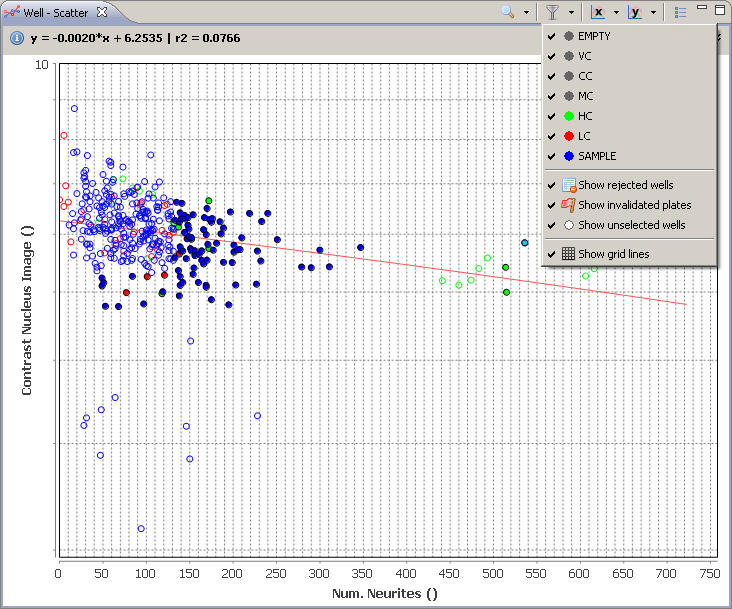Click the gray EMPTY color dot
This screenshot has height=609, width=732.
pos(569,36)
